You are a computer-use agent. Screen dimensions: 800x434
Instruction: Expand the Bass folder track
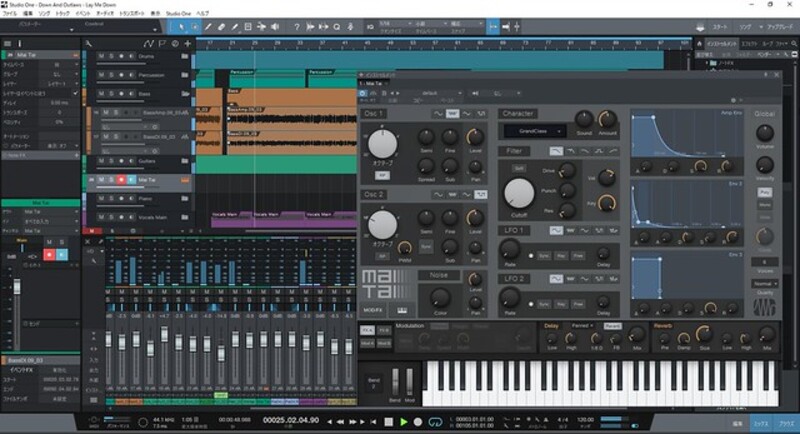coord(185,94)
